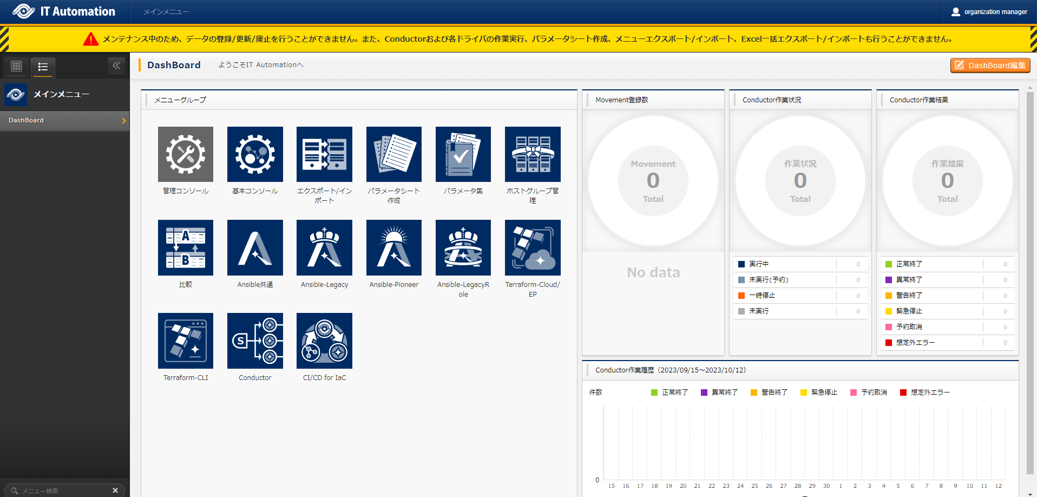Switch sidebar to list view

point(42,66)
